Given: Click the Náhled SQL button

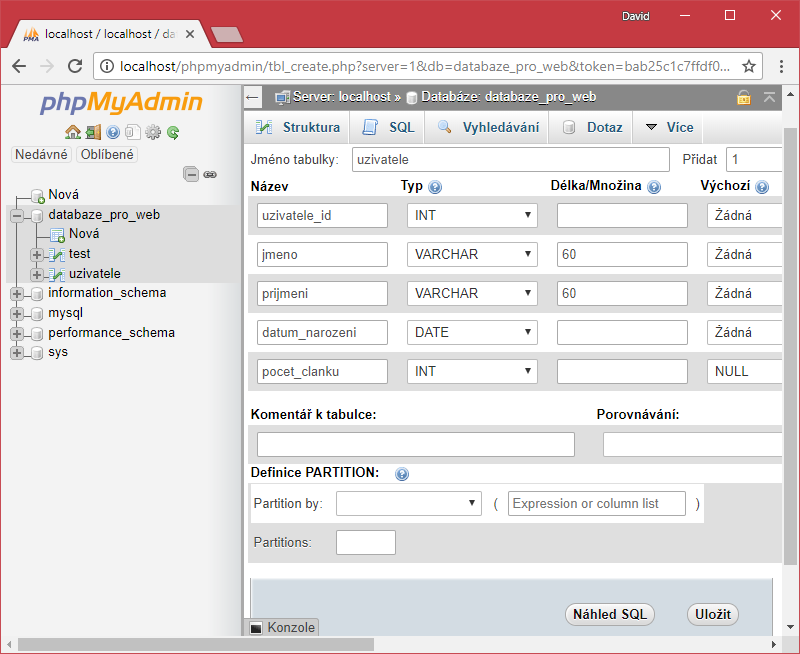Looking at the screenshot, I should [x=609, y=614].
